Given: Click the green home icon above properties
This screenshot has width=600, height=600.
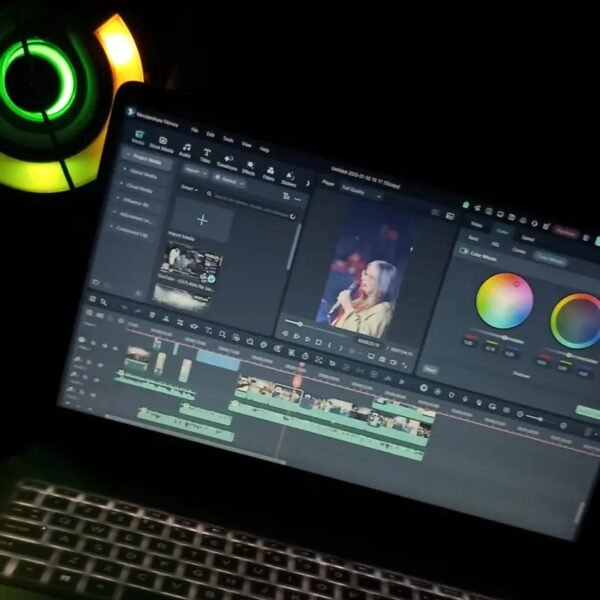Looking at the screenshot, I should (466, 205).
